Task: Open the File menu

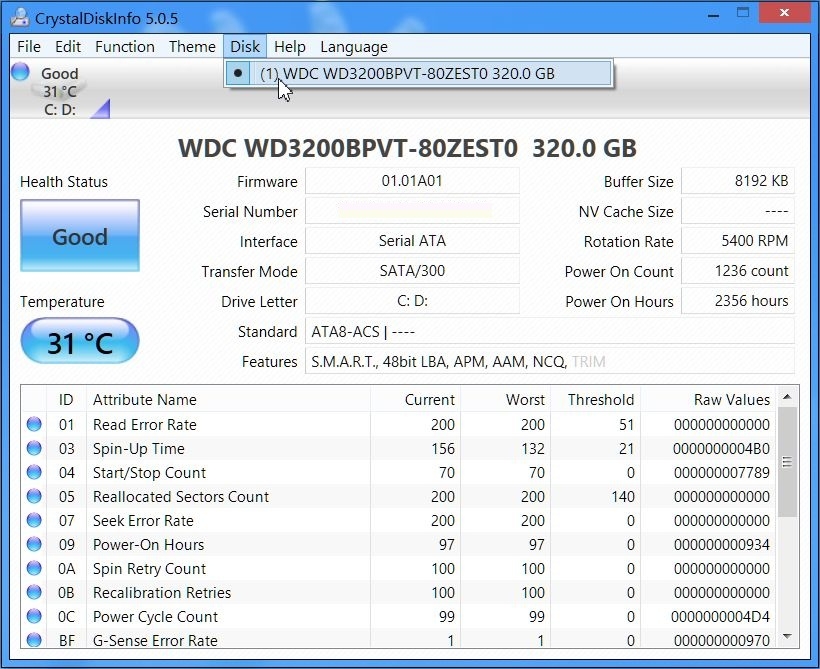Action: 29,47
